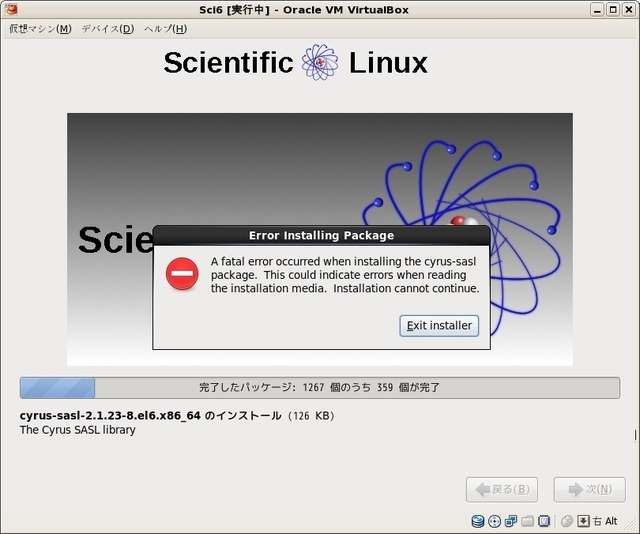Image resolution: width=640 pixels, height=534 pixels.
Task: Click 'The Cyrus SASL library' description text
Action: point(78,430)
